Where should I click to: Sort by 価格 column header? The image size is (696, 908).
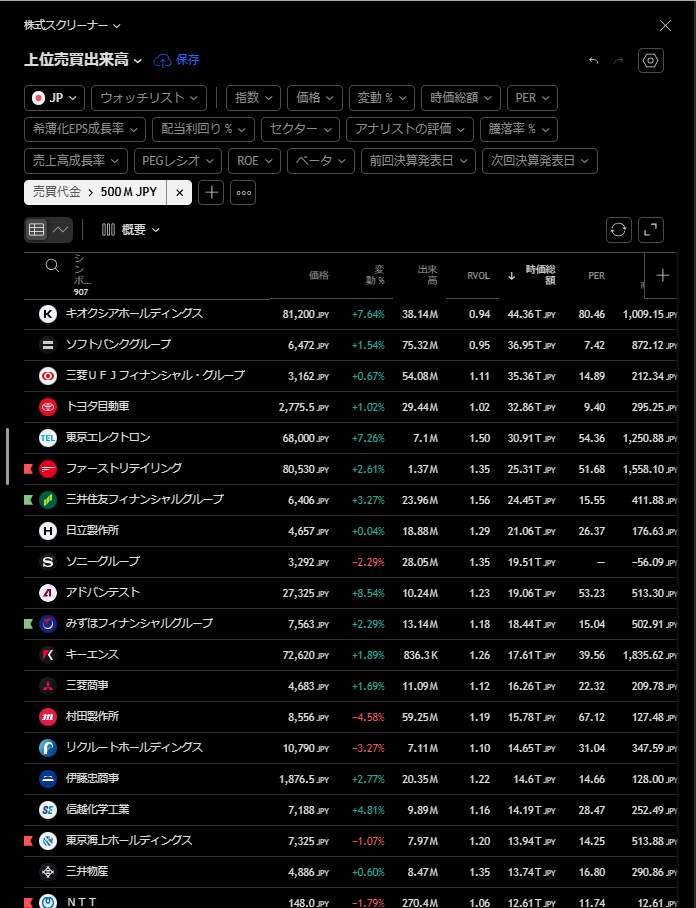click(x=318, y=276)
